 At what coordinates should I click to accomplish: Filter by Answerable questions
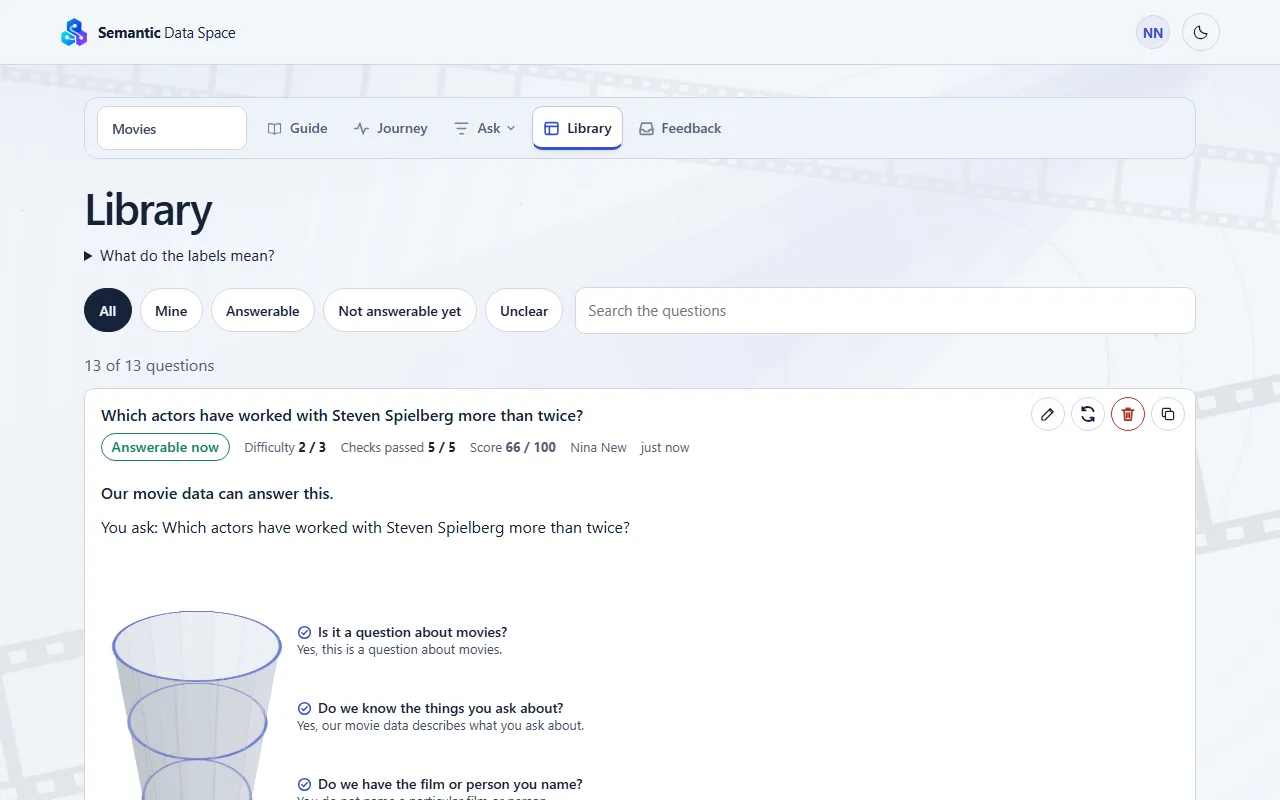coord(263,311)
